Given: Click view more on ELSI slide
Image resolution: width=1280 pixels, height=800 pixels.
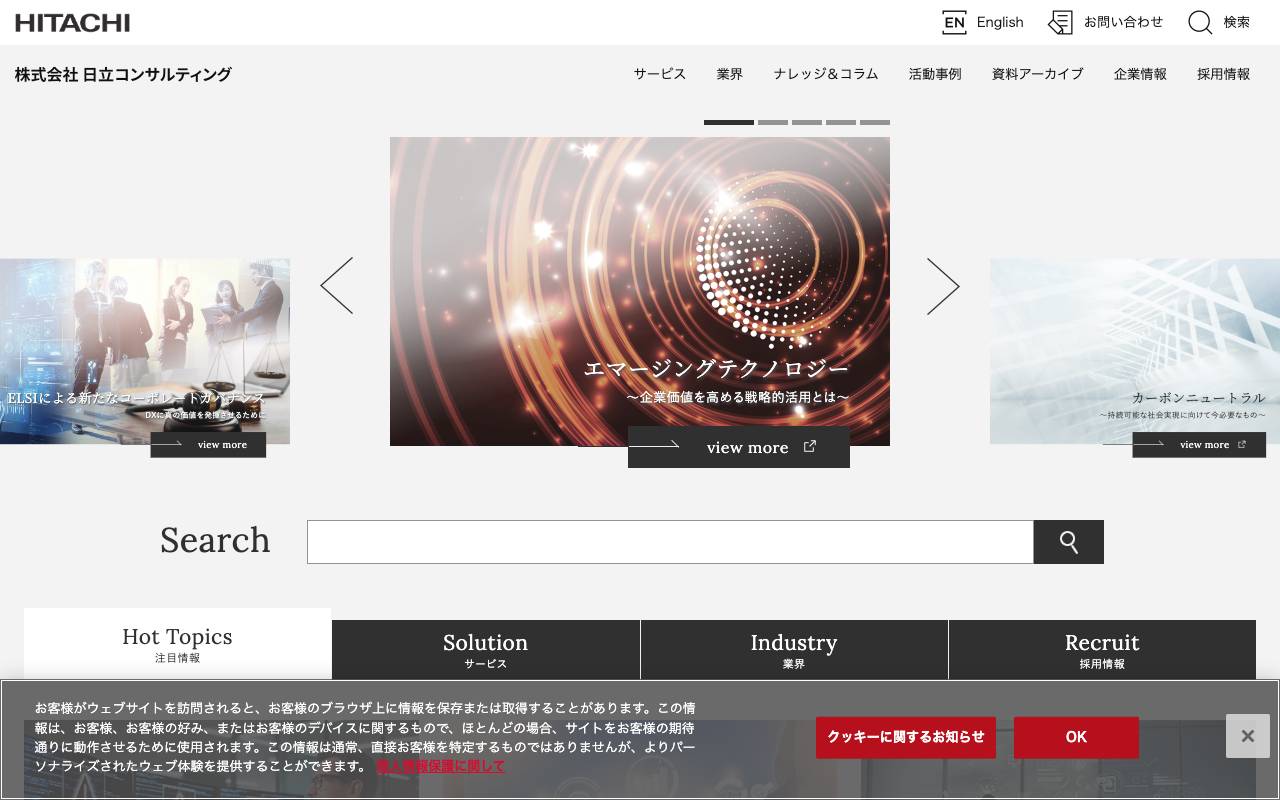Looking at the screenshot, I should [208, 445].
